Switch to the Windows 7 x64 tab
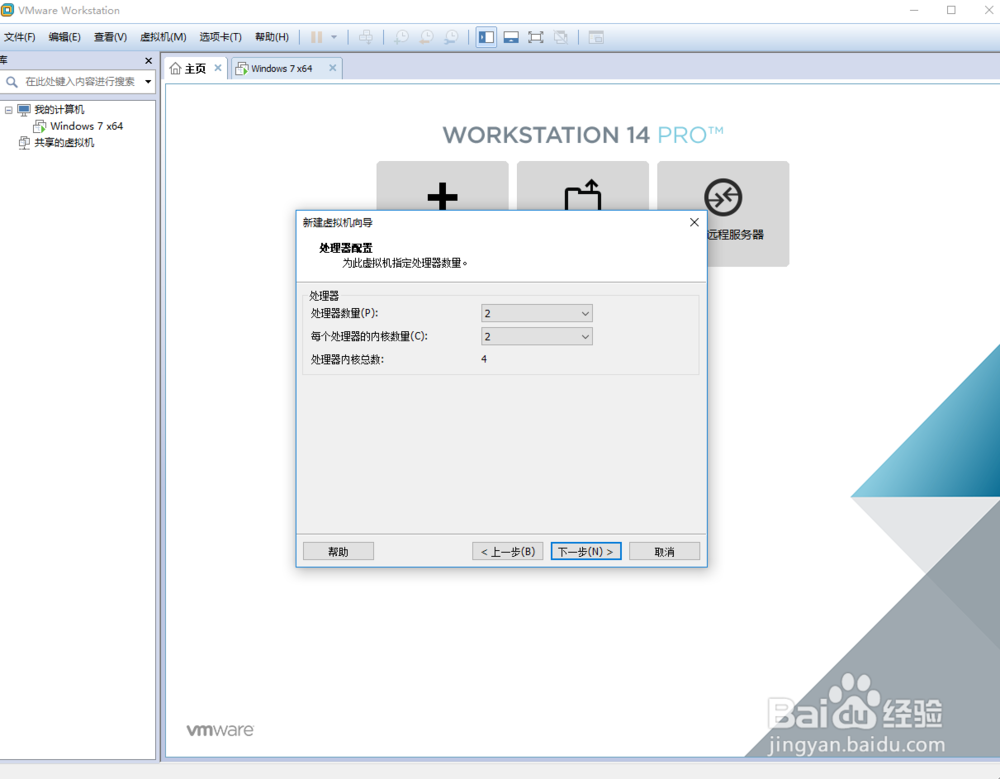This screenshot has width=1000, height=779. tap(281, 68)
